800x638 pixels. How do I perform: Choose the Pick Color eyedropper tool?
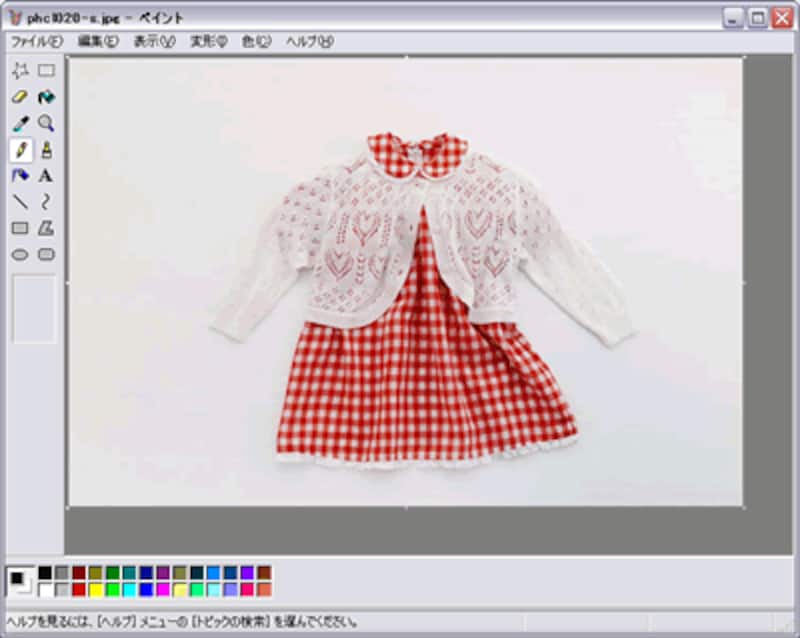(20, 124)
